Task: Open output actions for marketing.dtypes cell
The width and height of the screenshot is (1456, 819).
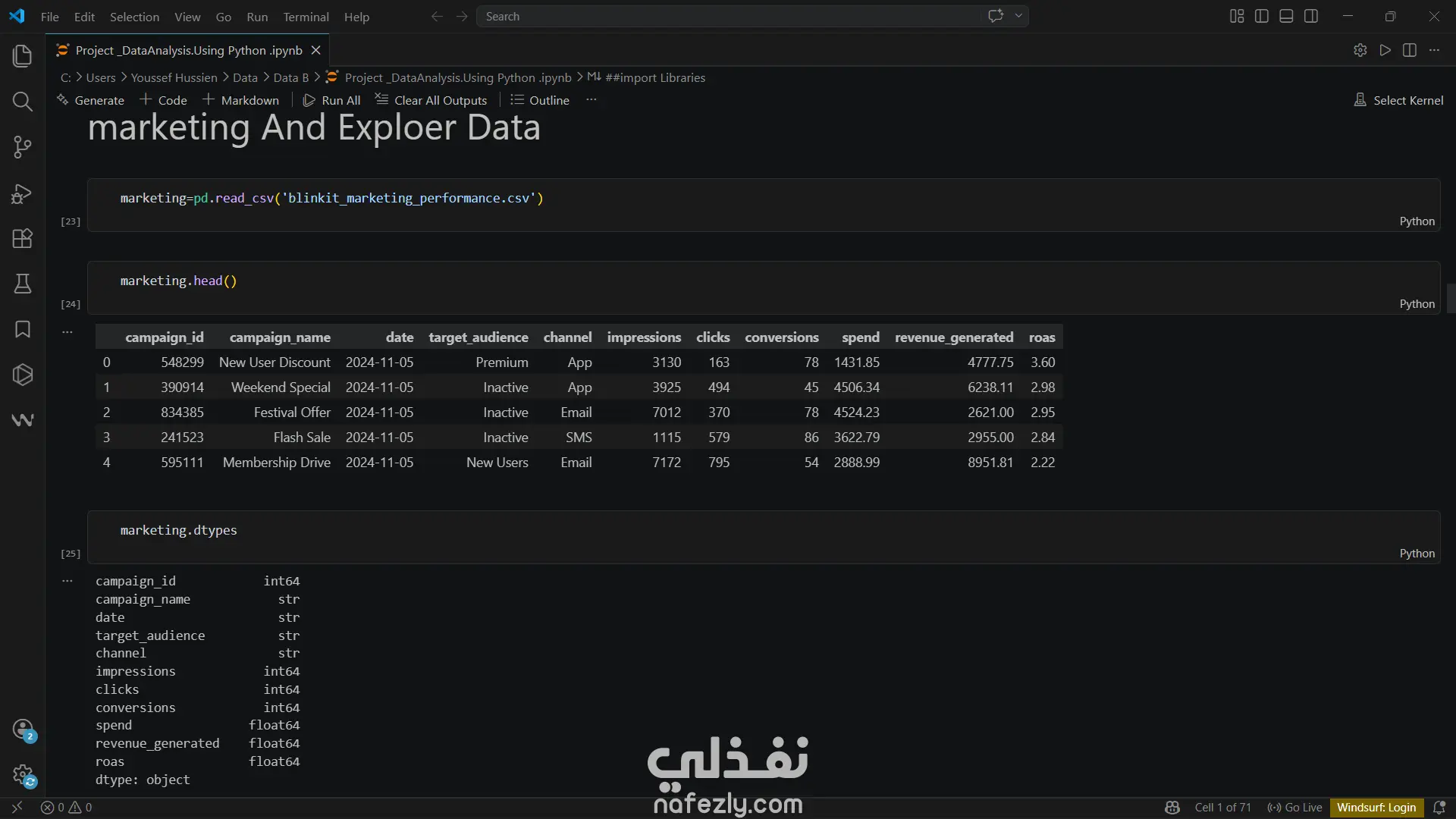Action: point(67,581)
